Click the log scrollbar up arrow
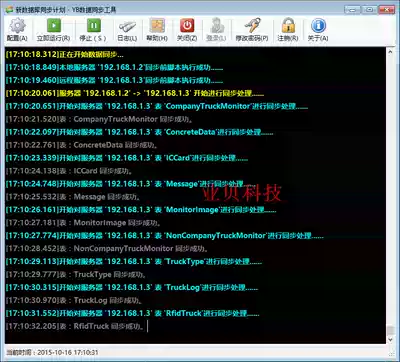400x362 pixels. (x=391, y=52)
